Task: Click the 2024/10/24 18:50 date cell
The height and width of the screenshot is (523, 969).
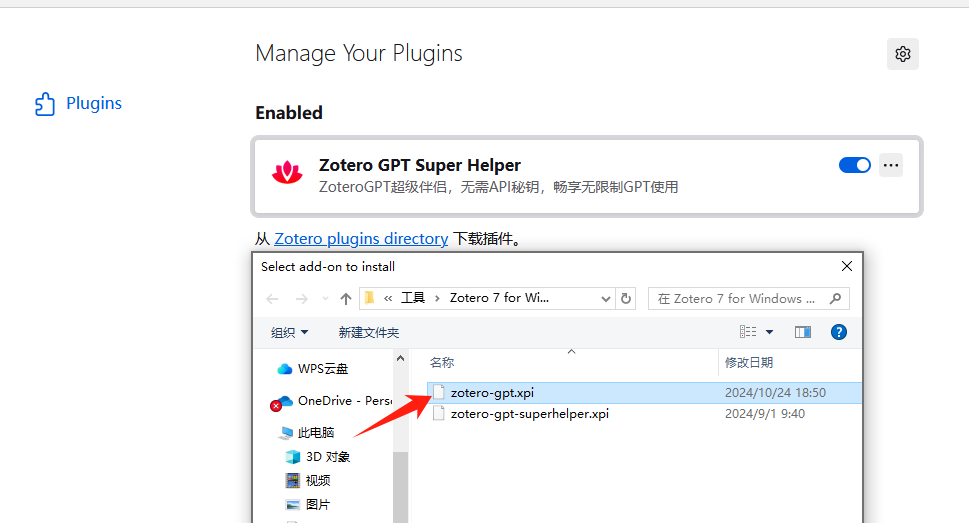Action: (x=775, y=393)
